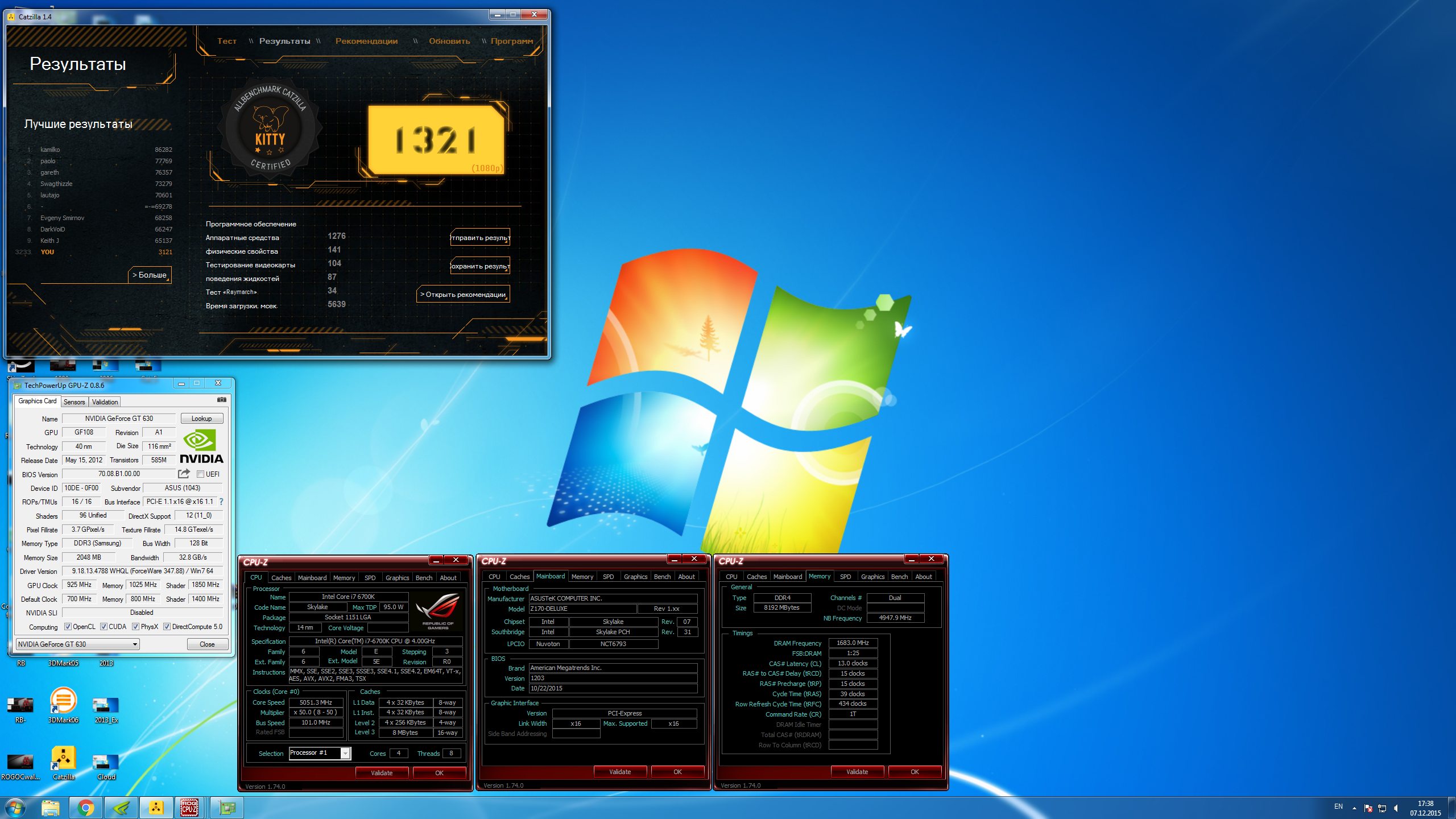Click the NVIDIA GeForce taskbar icon
1456x819 pixels.
coord(121,808)
